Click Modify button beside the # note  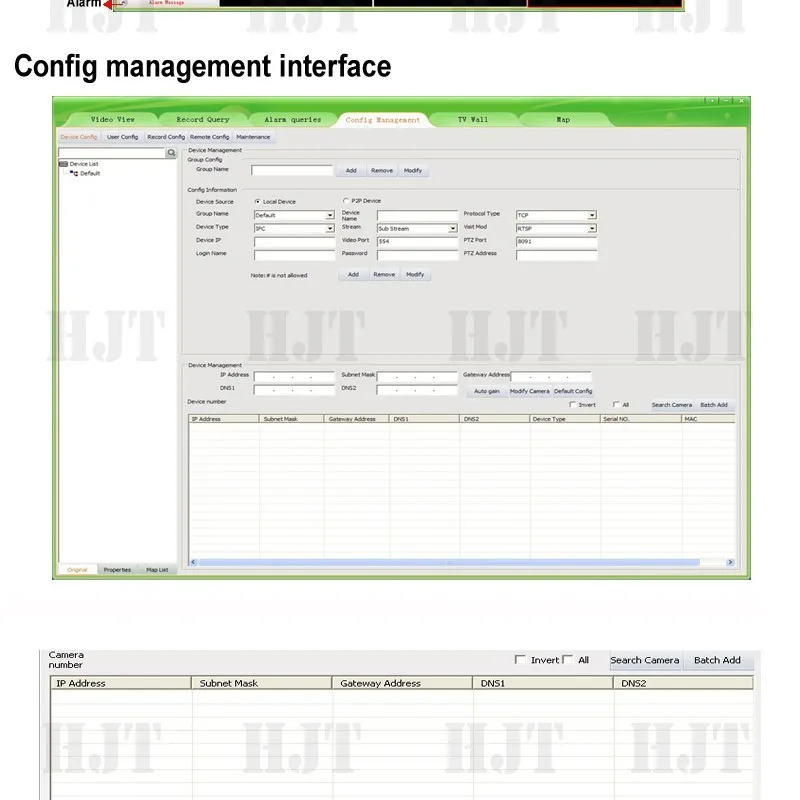(415, 274)
